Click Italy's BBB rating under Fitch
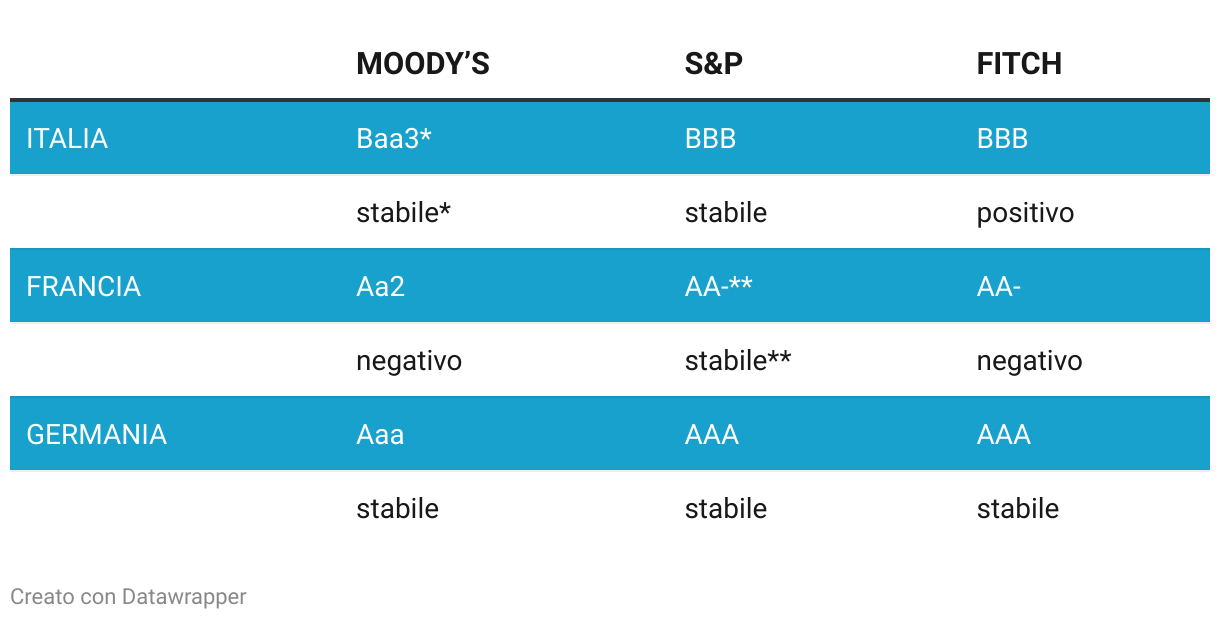This screenshot has width=1220, height=620. (x=1002, y=138)
